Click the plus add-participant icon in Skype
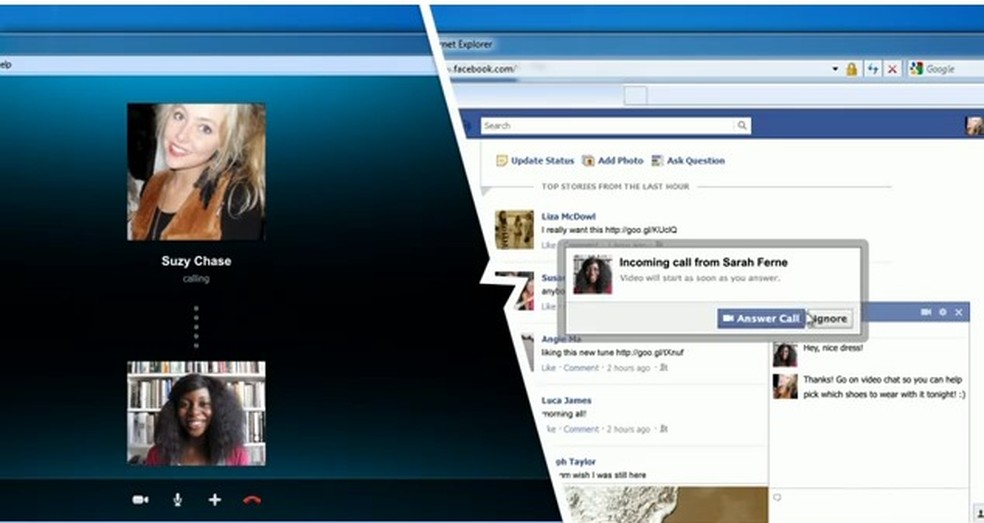Image resolution: width=984 pixels, height=523 pixels. pyautogui.click(x=215, y=500)
